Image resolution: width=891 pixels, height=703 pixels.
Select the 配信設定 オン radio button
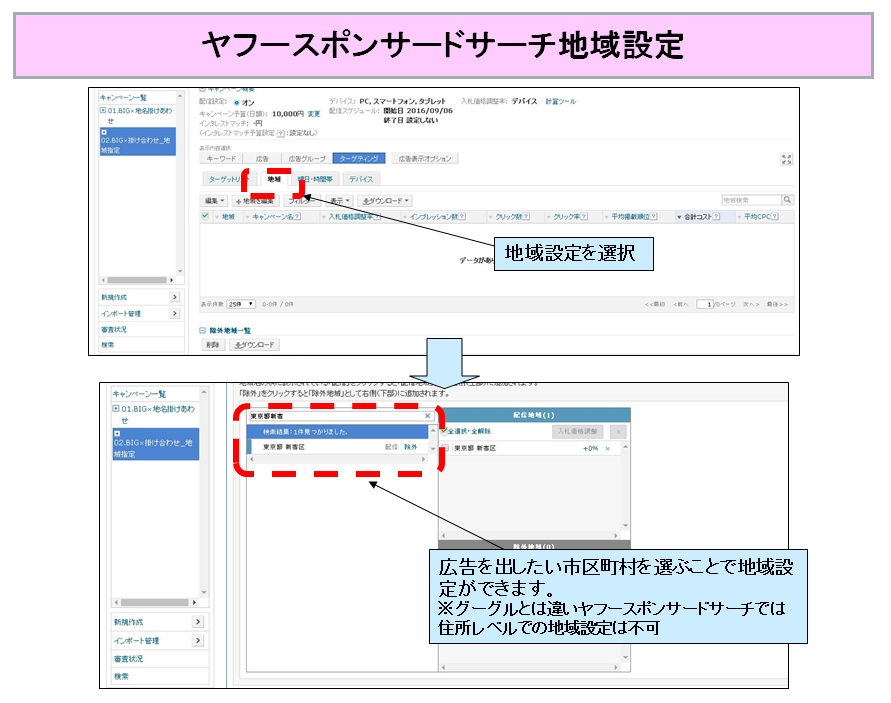click(237, 103)
